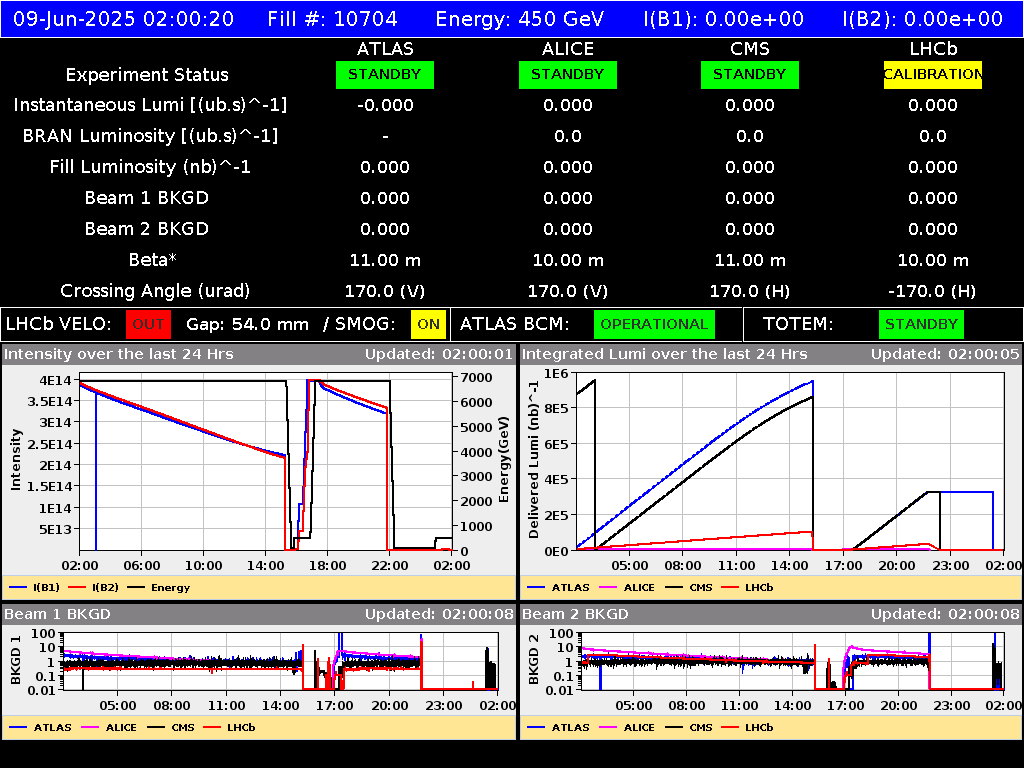The image size is (1024, 768).
Task: Click the 'Crossing Angle (urad)' row label
Action: point(155,291)
